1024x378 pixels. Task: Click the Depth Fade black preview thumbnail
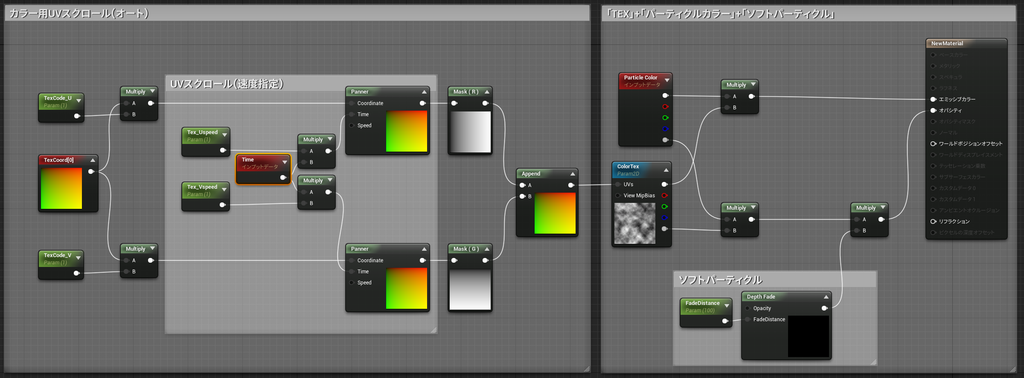[x=808, y=336]
